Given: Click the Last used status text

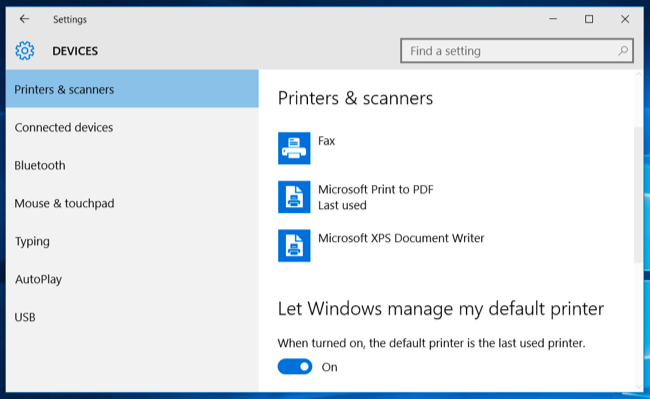Looking at the screenshot, I should [342, 205].
